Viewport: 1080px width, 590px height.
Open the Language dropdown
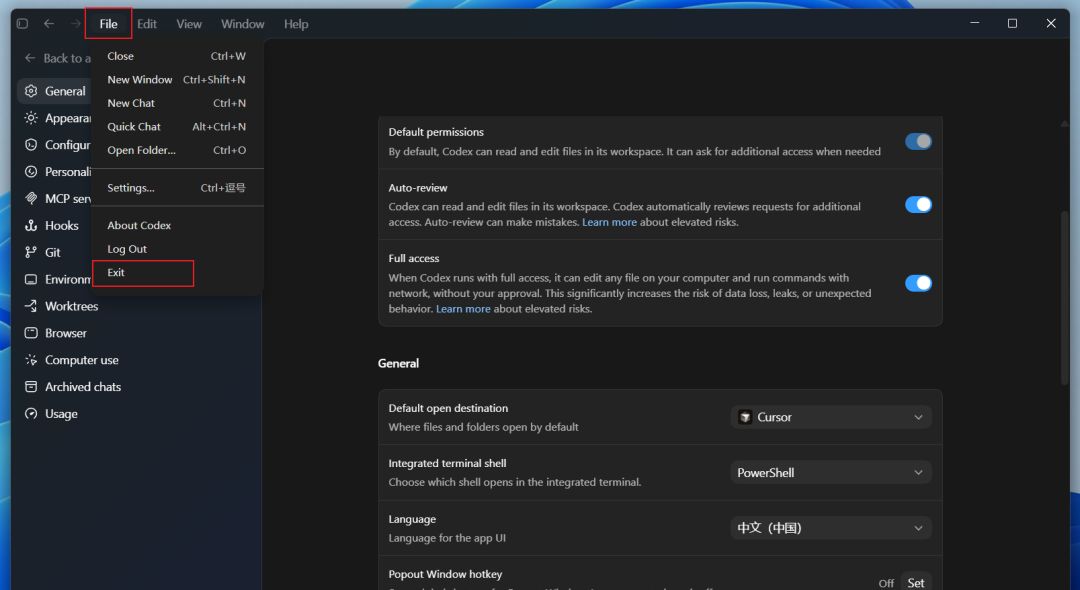[831, 528]
